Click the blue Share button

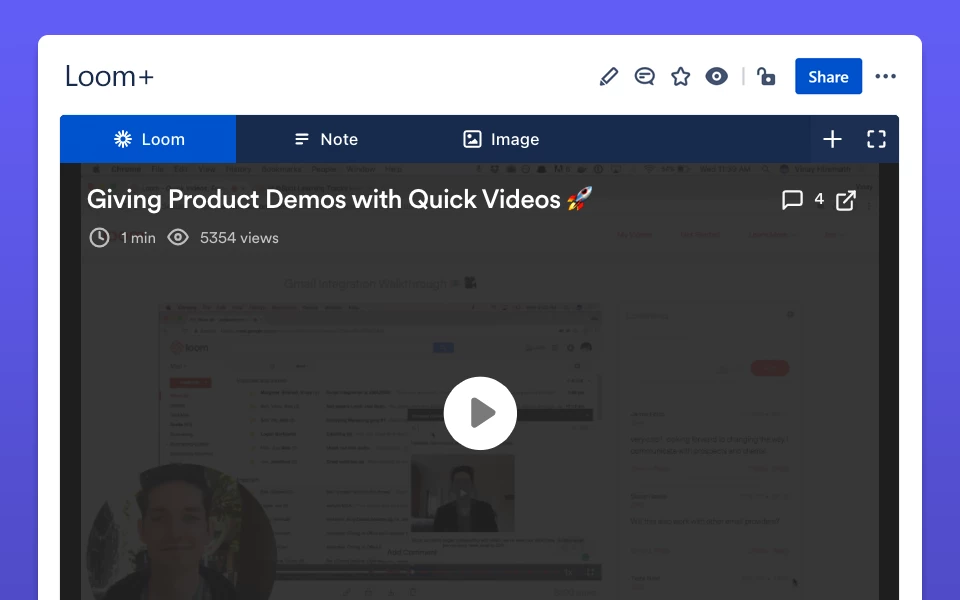[x=828, y=77]
